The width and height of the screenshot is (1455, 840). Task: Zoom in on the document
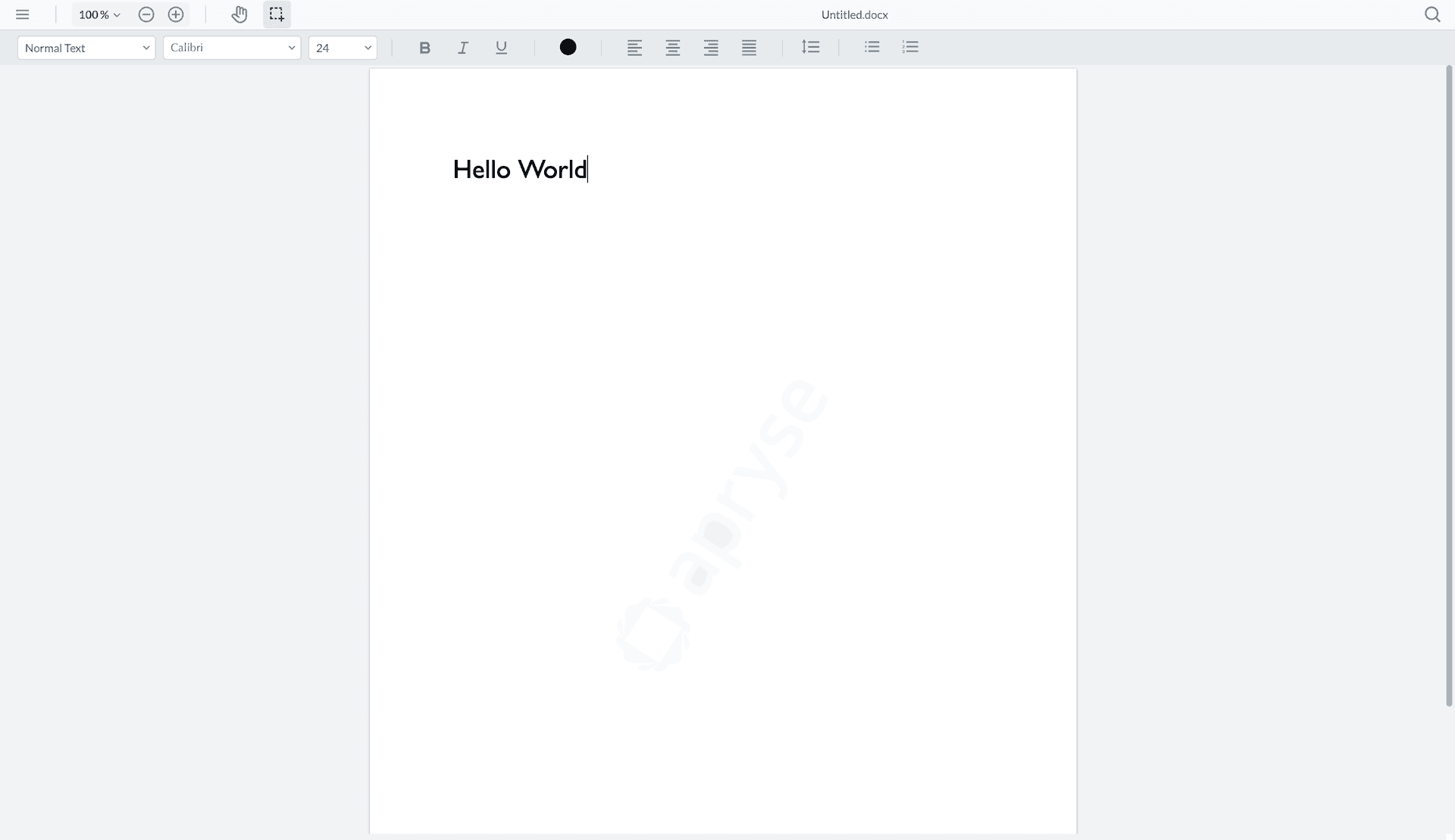coord(176,14)
